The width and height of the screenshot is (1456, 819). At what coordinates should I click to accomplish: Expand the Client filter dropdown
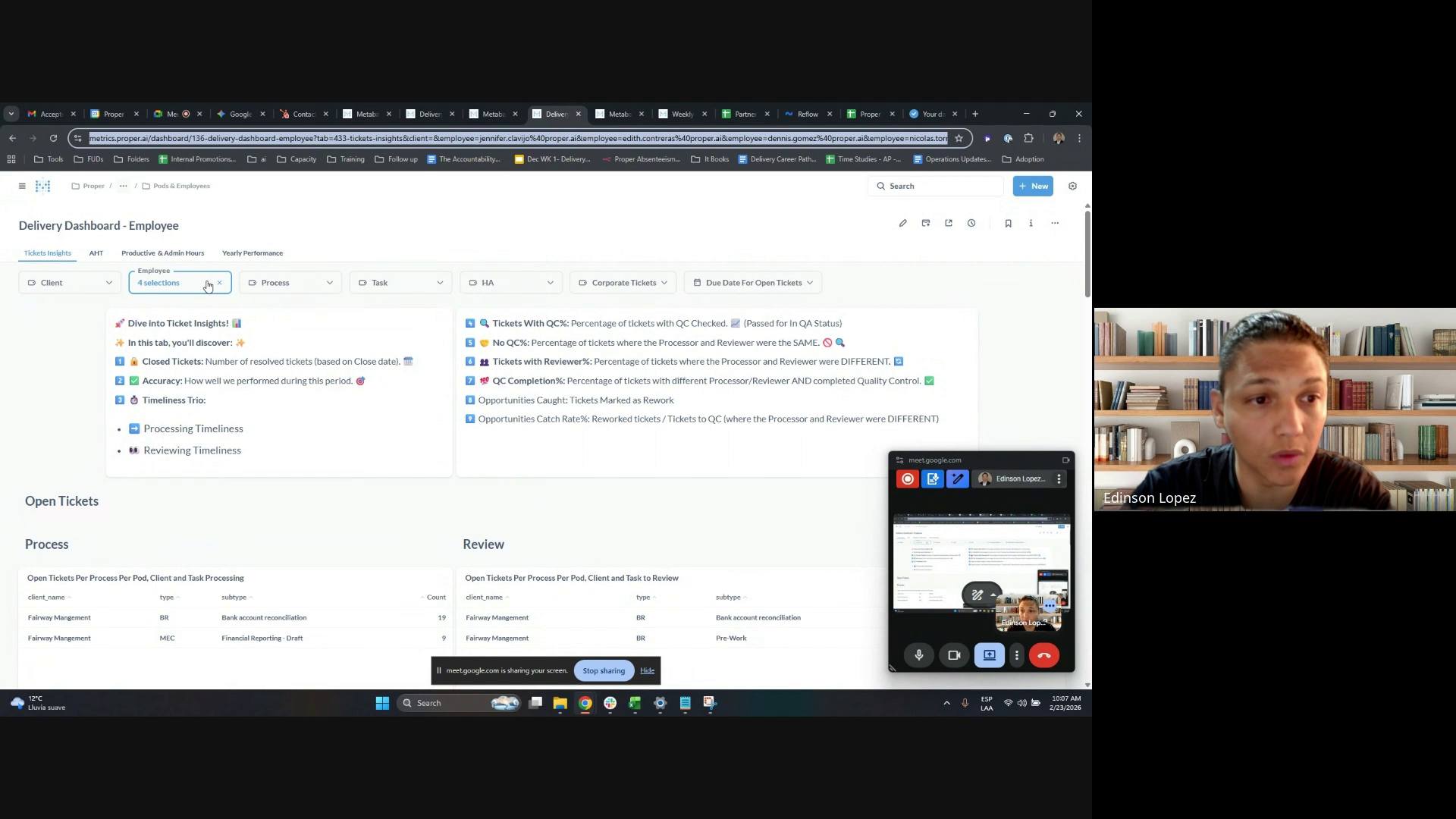[69, 283]
